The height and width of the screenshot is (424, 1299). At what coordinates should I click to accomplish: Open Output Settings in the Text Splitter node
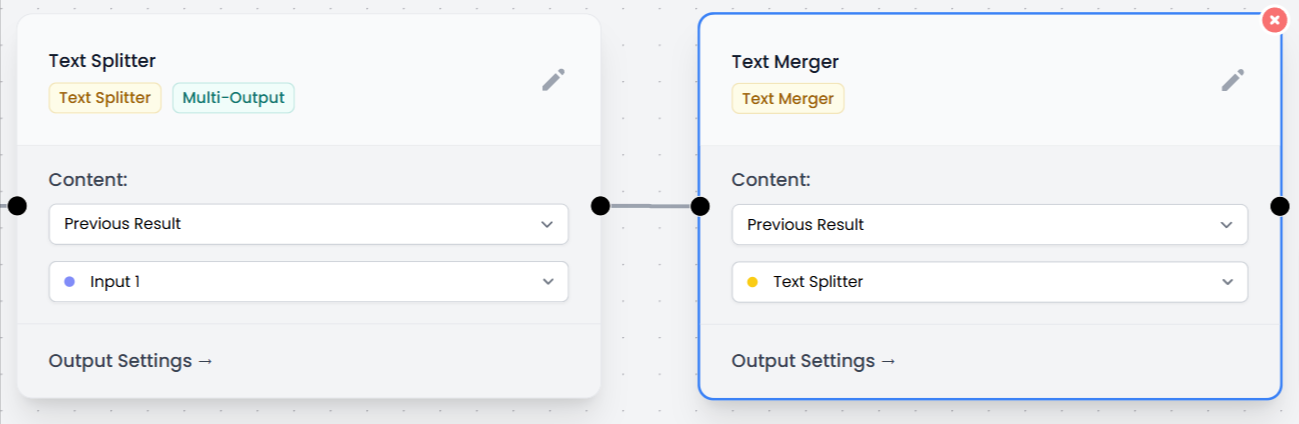coord(131,361)
